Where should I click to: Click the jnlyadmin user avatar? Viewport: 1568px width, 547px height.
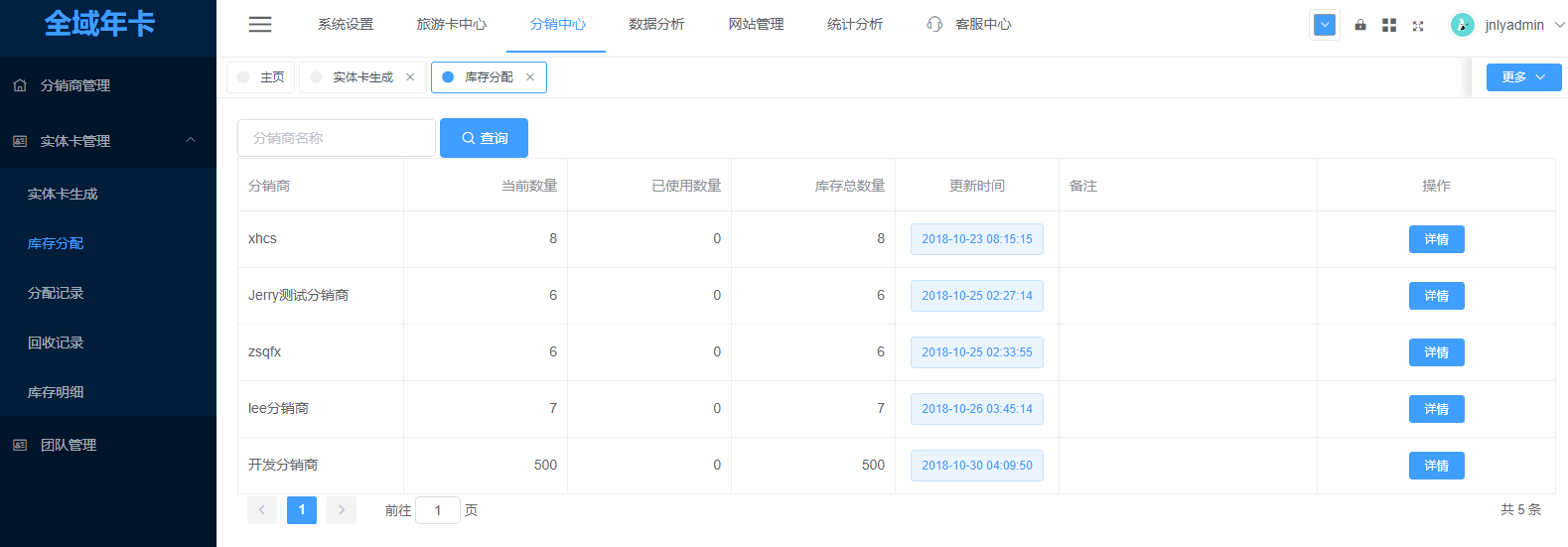click(x=1462, y=25)
